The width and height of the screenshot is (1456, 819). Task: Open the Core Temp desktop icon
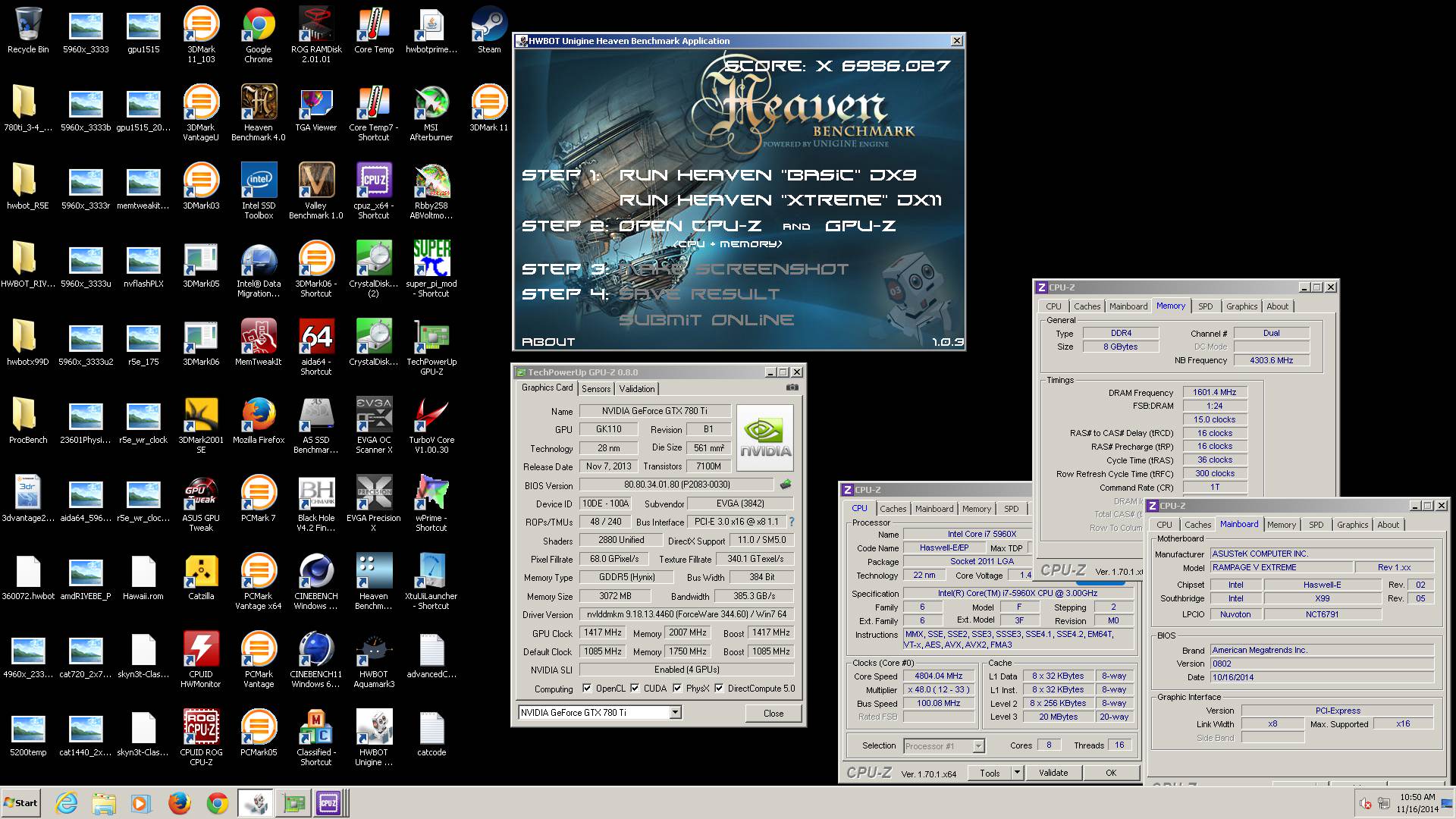(x=374, y=30)
